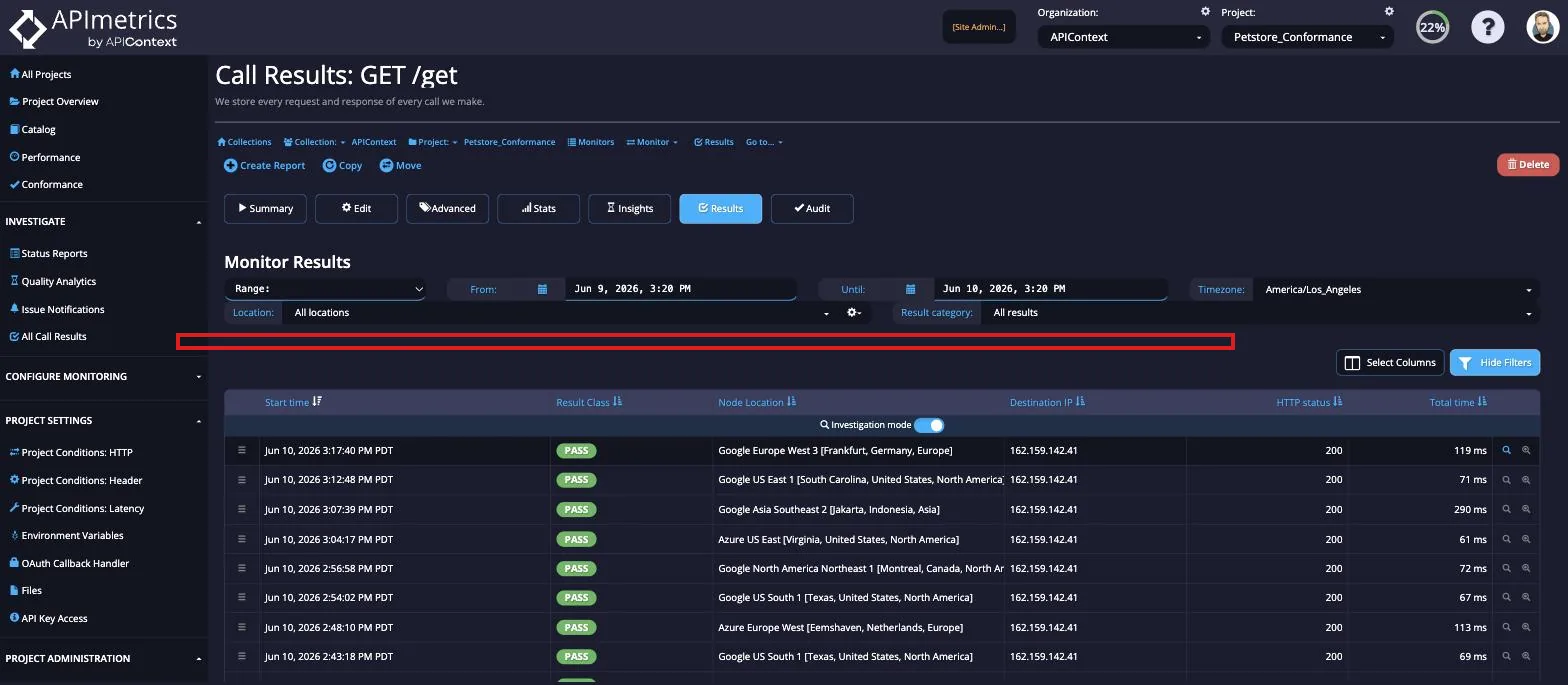Click the From date input field
The image size is (1568, 685).
tap(681, 289)
